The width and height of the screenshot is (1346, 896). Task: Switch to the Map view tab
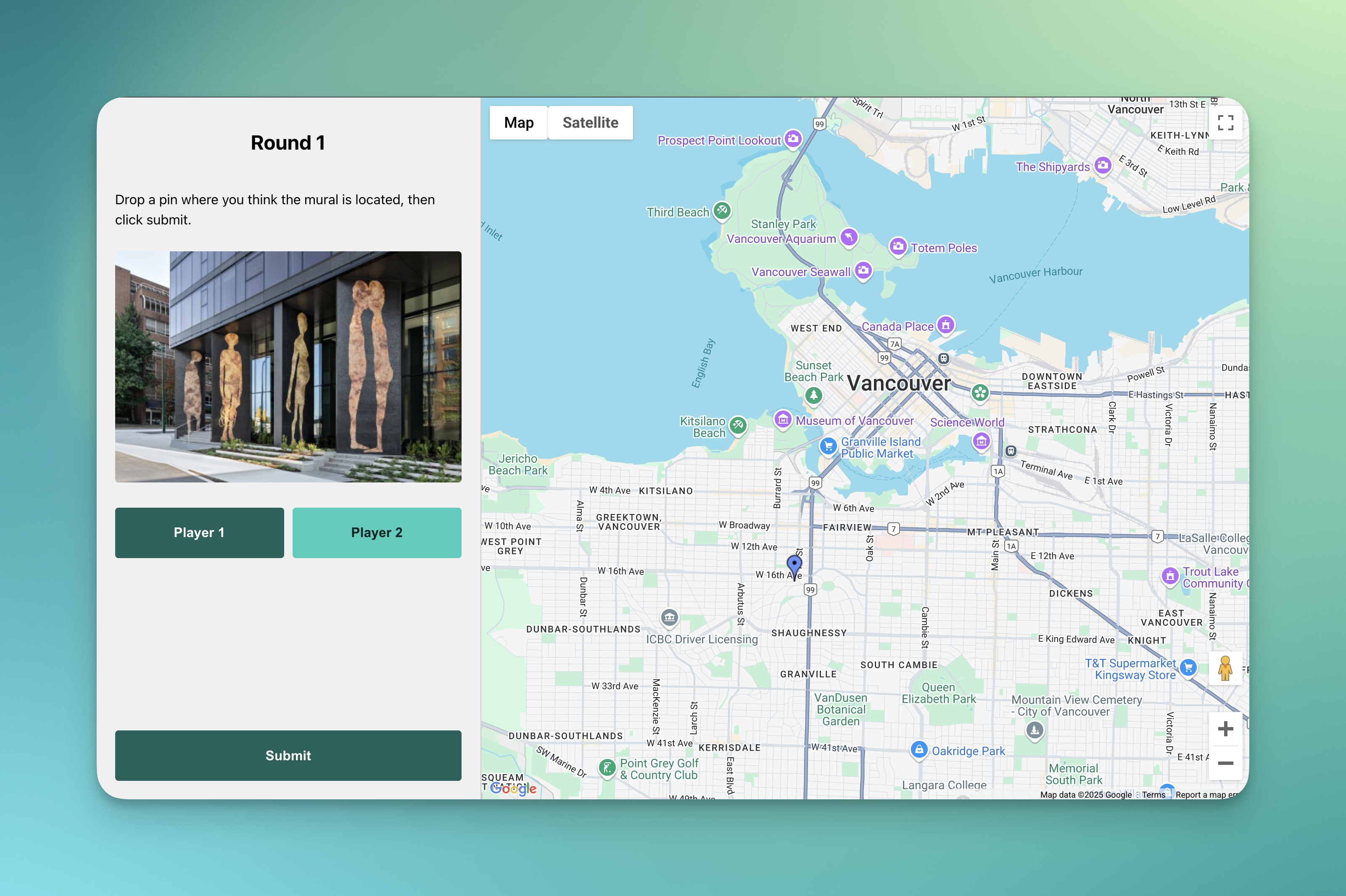coord(518,122)
